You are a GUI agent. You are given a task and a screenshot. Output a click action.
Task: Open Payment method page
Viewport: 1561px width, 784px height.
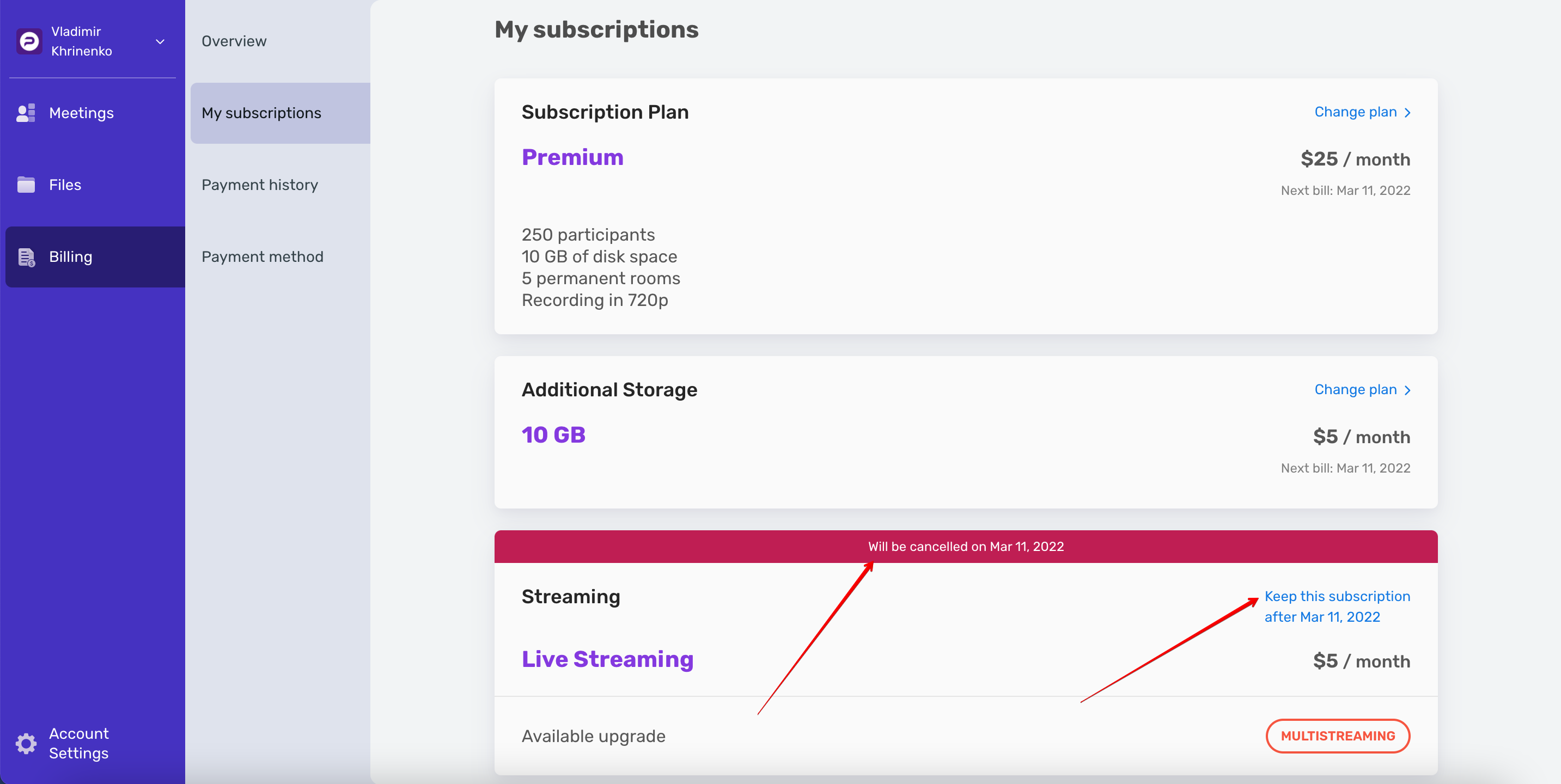tap(263, 257)
